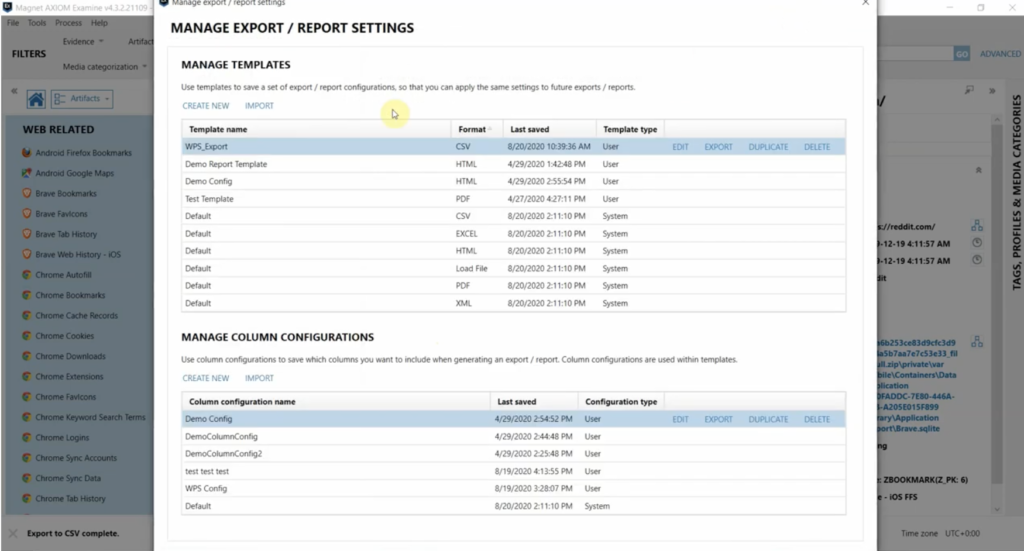Click the Chrome Sync Accounts icon
This screenshot has height=551, width=1024.
(x=27, y=458)
